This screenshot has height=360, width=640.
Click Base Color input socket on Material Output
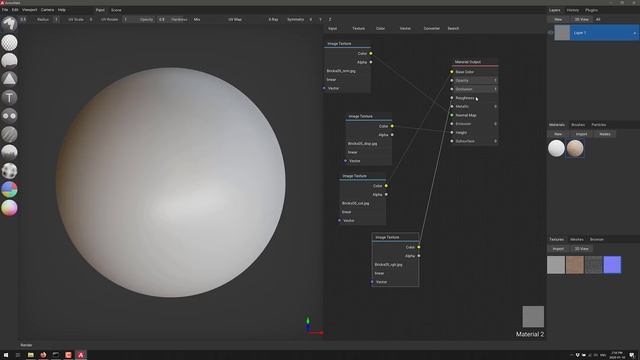tap(452, 72)
